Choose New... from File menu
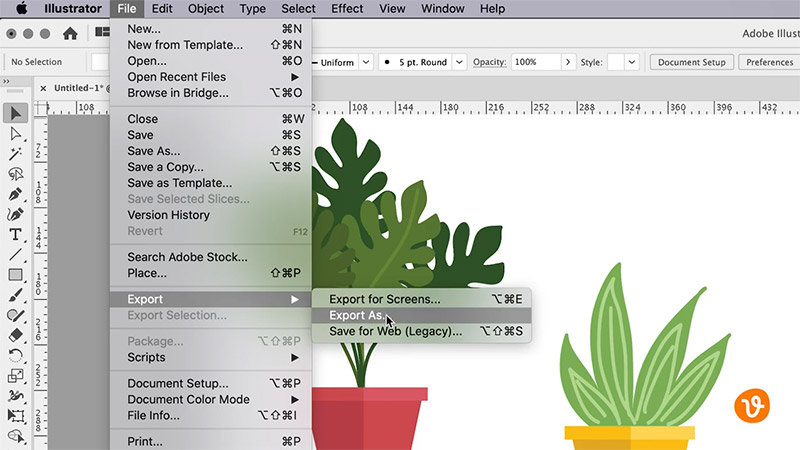800x450 pixels. pos(211,29)
